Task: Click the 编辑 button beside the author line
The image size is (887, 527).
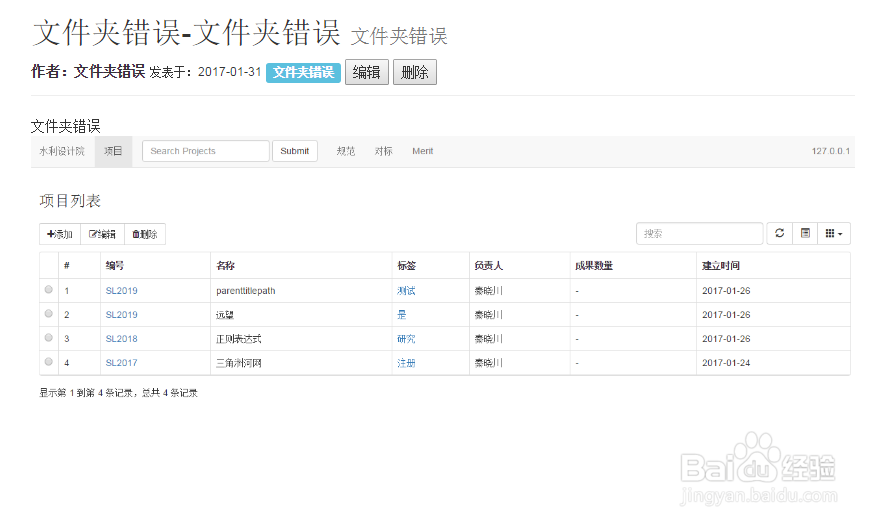Action: 367,72
